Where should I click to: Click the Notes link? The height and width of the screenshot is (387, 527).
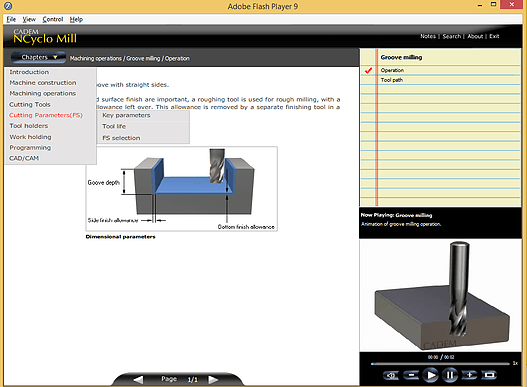(x=428, y=36)
